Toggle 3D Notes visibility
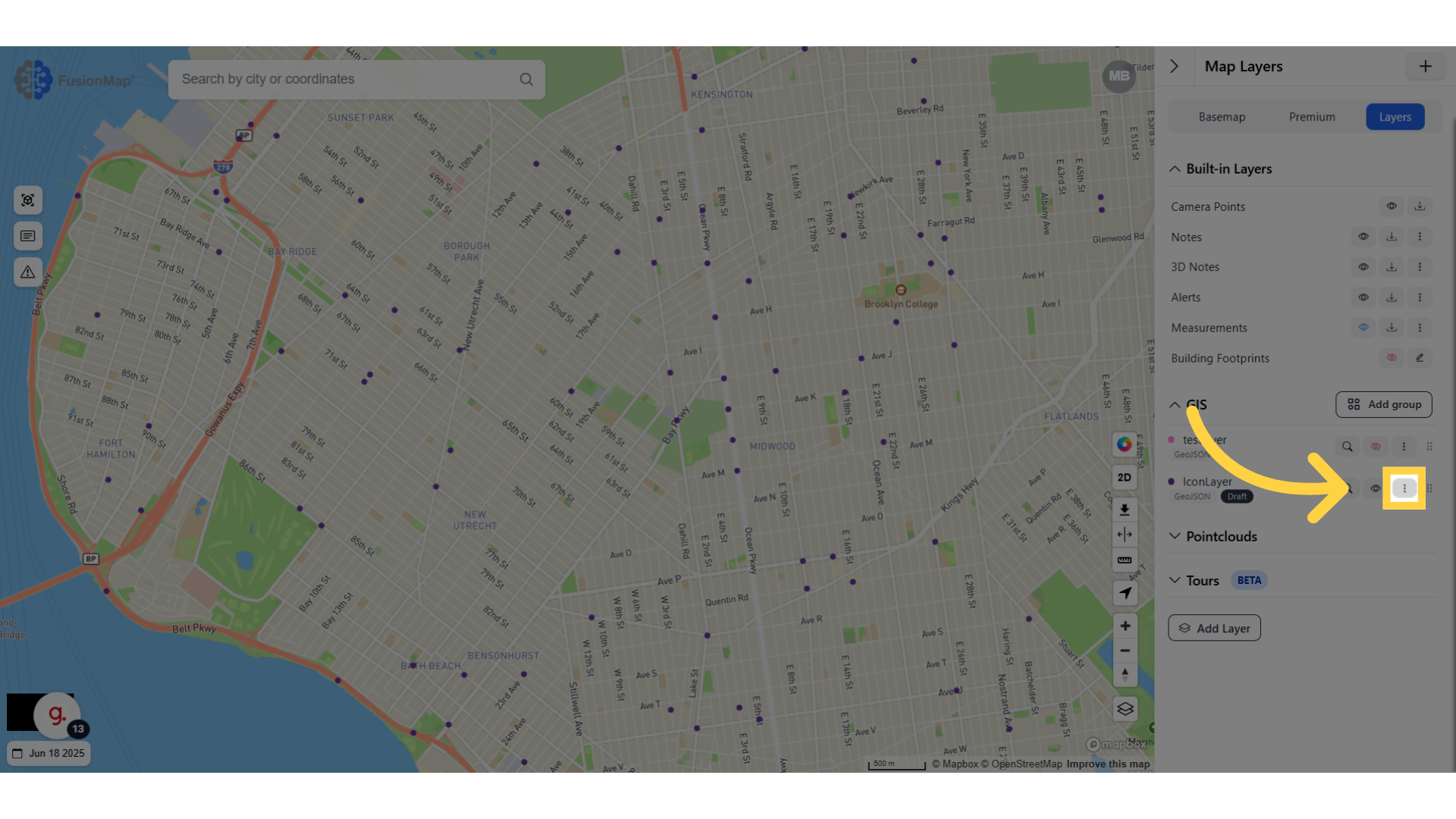Image resolution: width=1456 pixels, height=819 pixels. [1363, 267]
